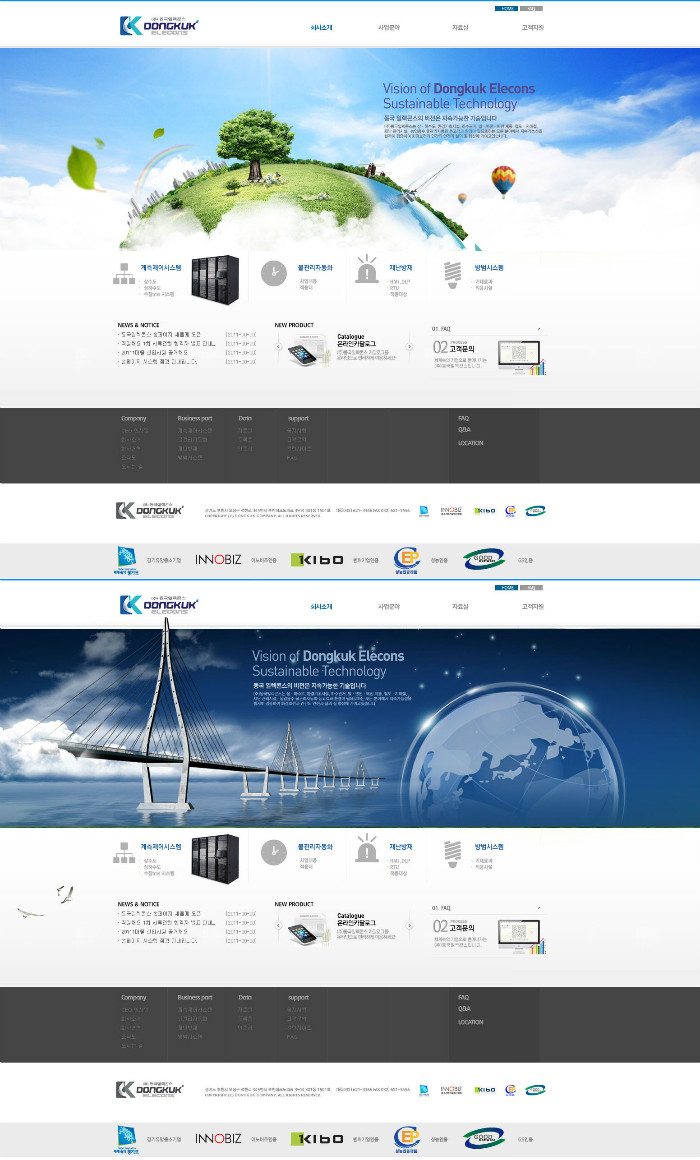Viewport: 700px width, 1160px height.
Task: Click the spiral light bulb icon under the bridge banner
Action: coord(453,854)
